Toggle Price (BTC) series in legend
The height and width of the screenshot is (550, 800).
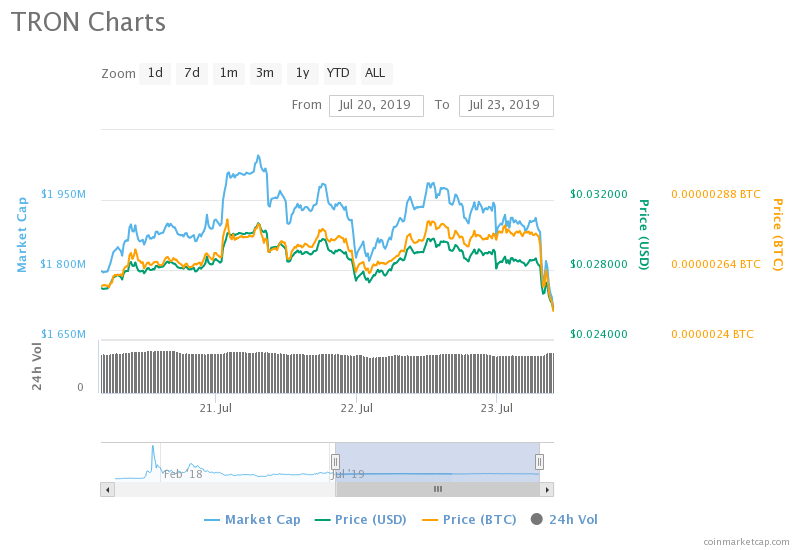click(x=469, y=520)
